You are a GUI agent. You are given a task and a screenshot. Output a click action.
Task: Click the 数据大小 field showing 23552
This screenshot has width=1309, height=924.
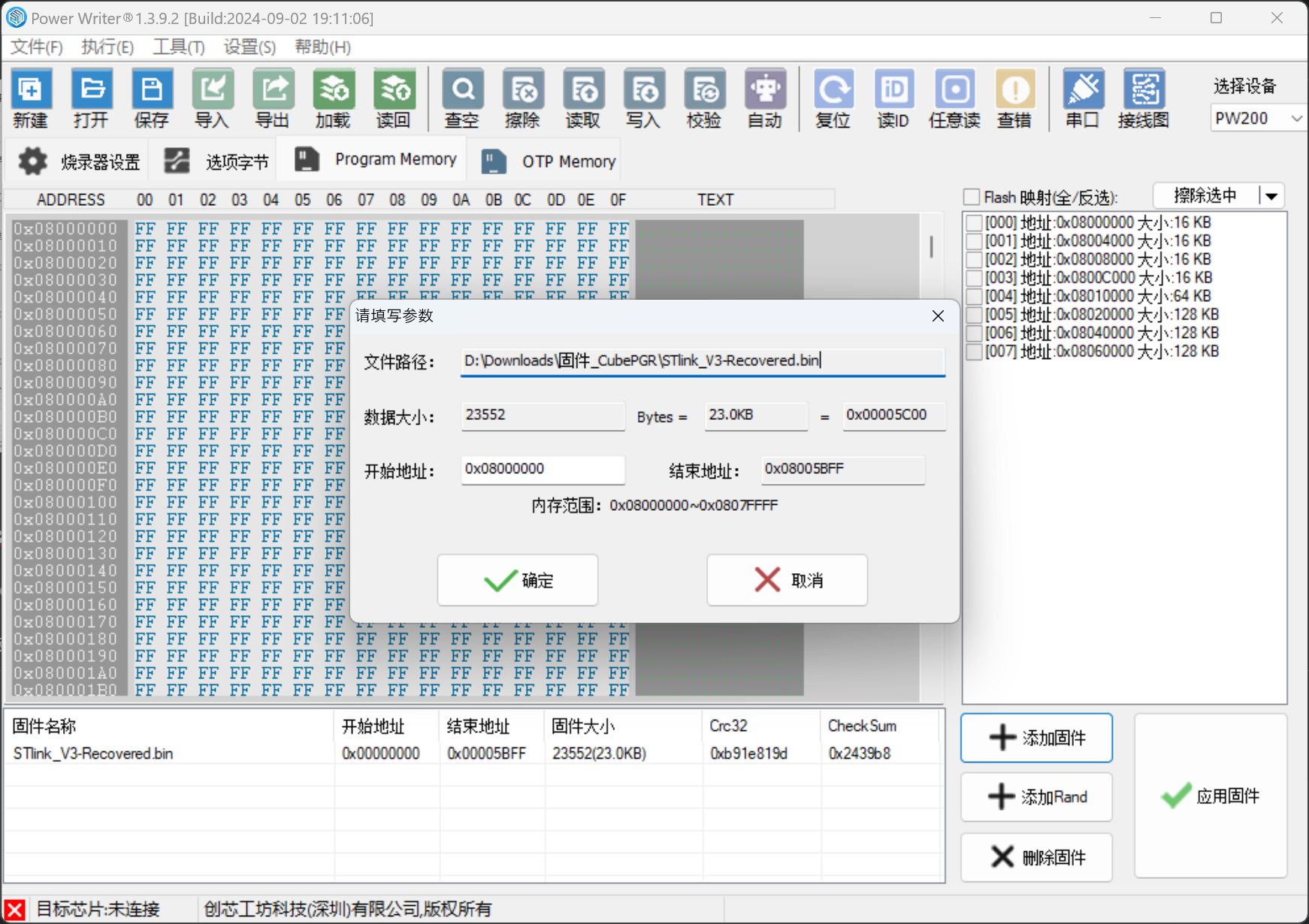(x=543, y=415)
